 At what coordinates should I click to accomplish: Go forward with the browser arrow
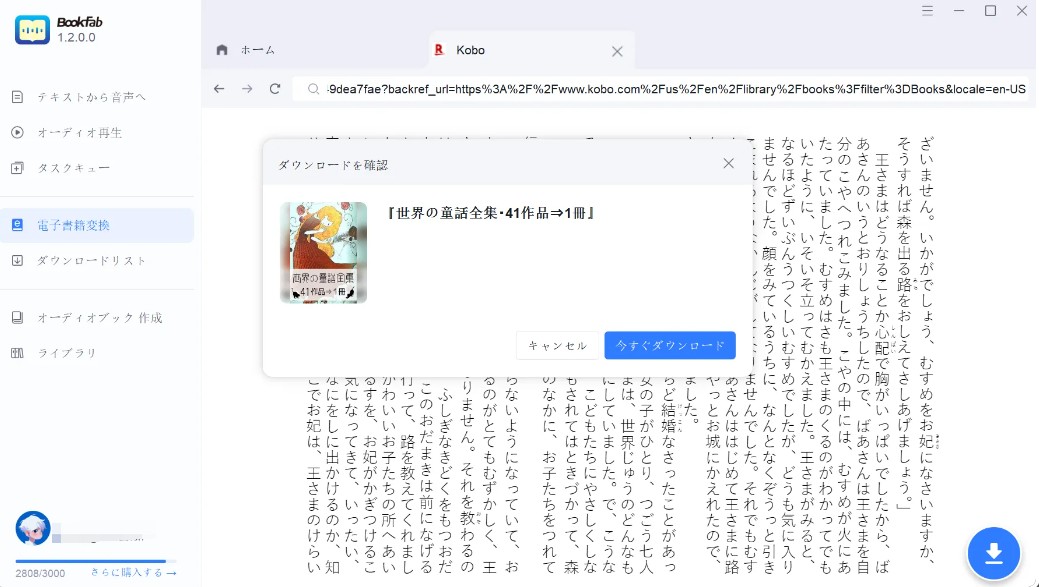pyautogui.click(x=247, y=89)
